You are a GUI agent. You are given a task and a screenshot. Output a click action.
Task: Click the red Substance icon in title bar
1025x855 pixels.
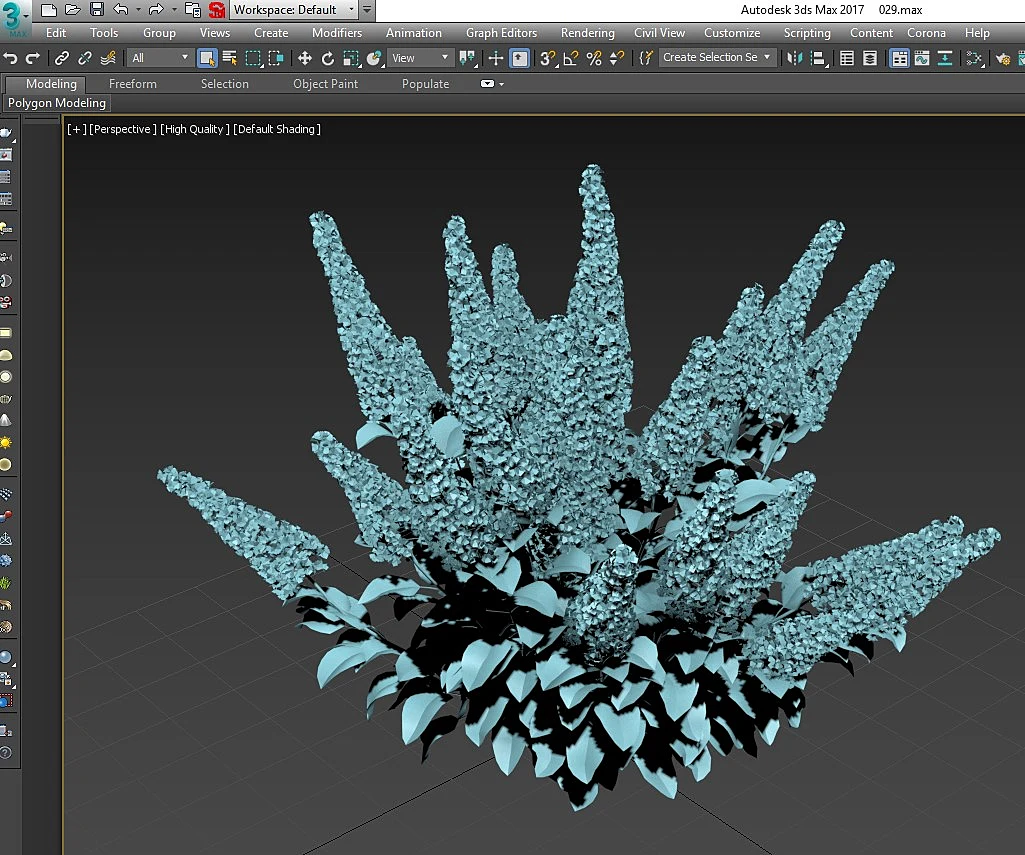point(217,10)
